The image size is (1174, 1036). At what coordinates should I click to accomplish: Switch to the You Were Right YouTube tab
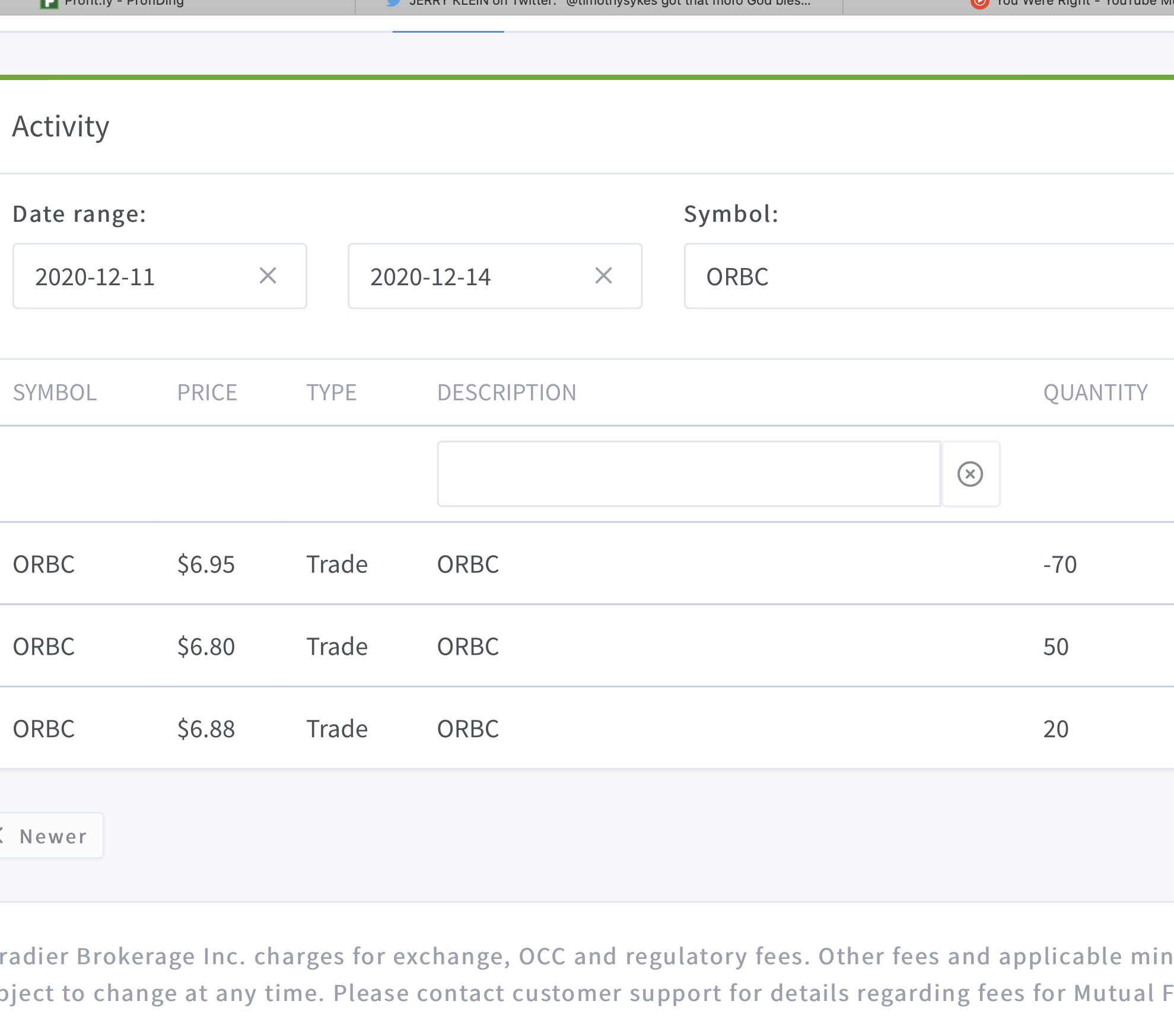(x=1080, y=5)
